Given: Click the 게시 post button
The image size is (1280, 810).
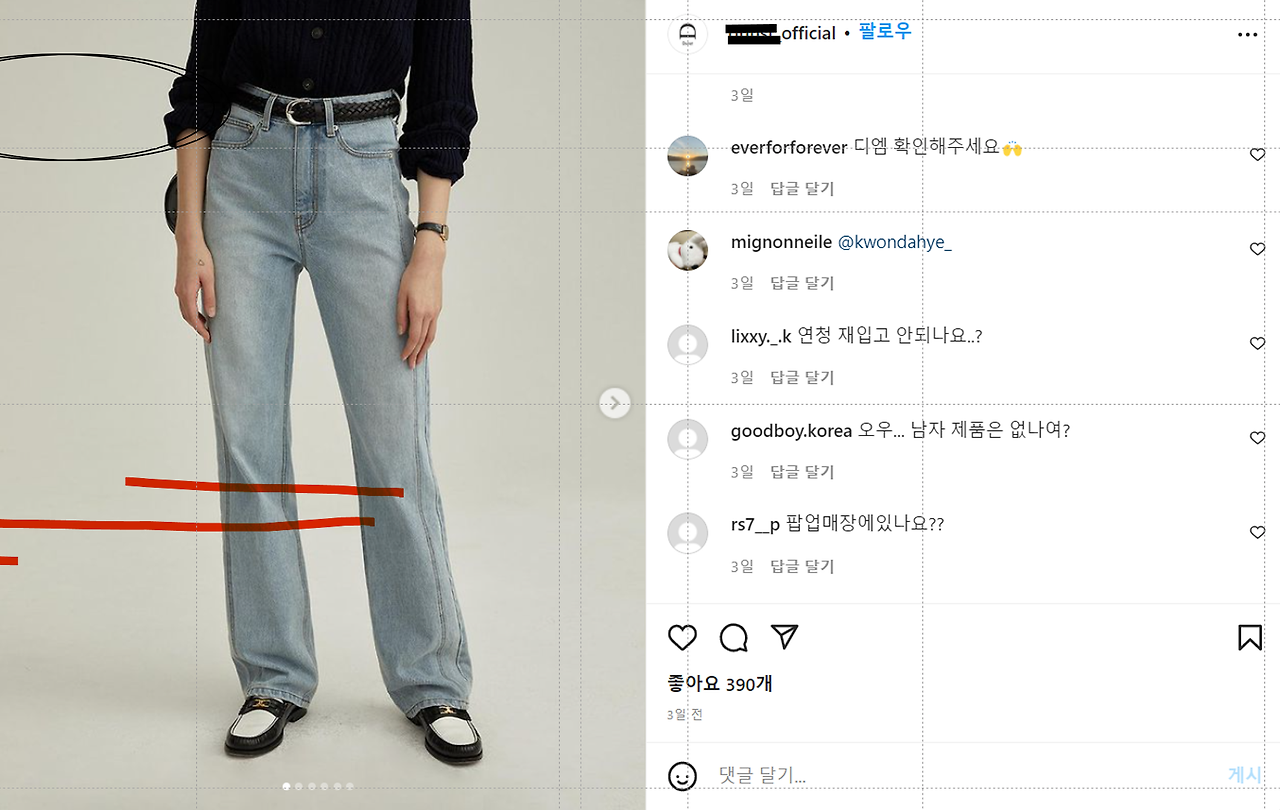Looking at the screenshot, I should click(1245, 775).
